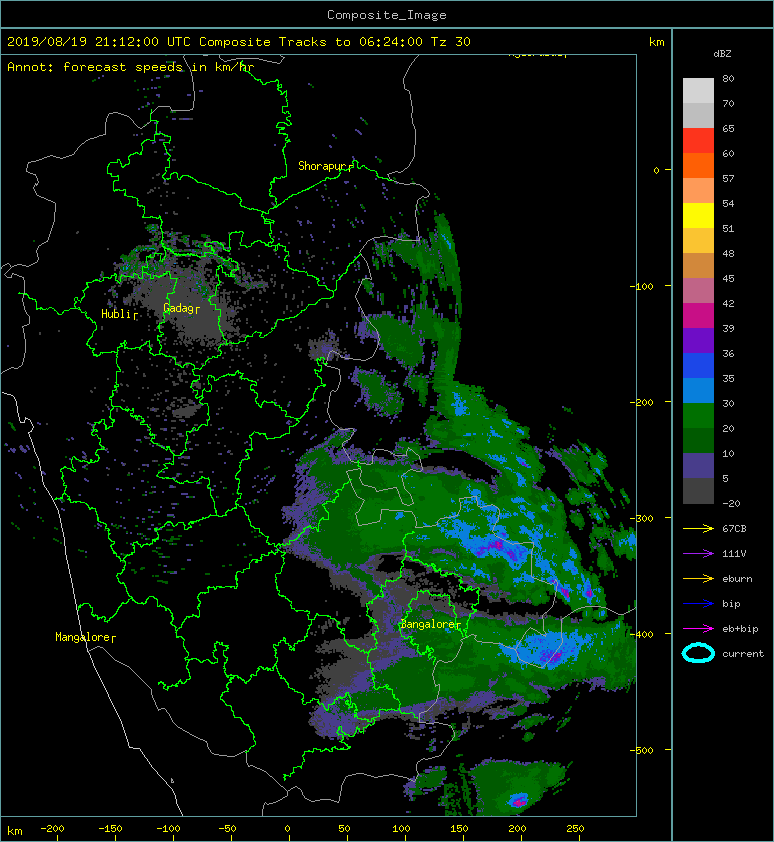Click the km unit label at top right

pyautogui.click(x=656, y=42)
